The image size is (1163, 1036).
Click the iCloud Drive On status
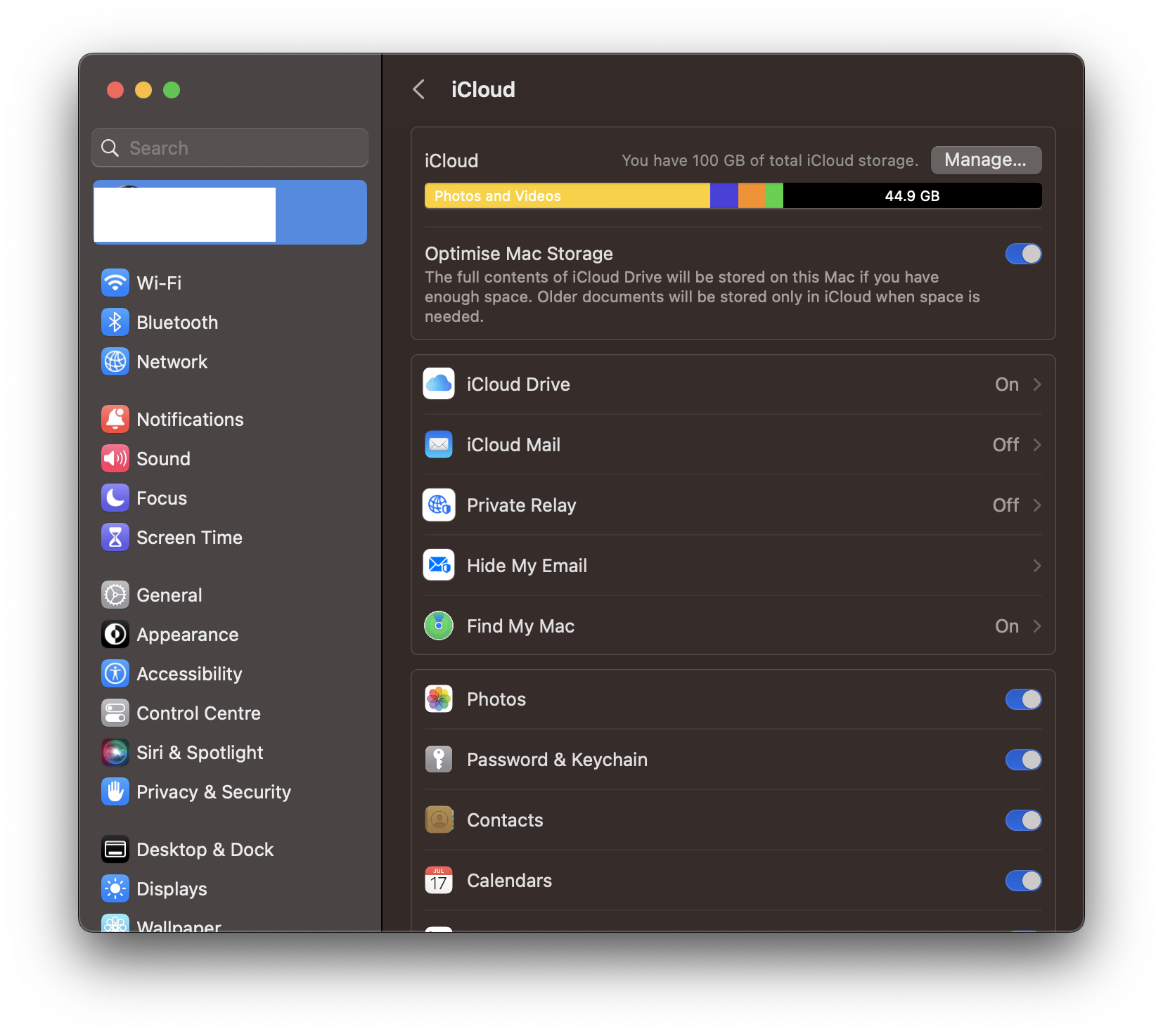[1007, 384]
